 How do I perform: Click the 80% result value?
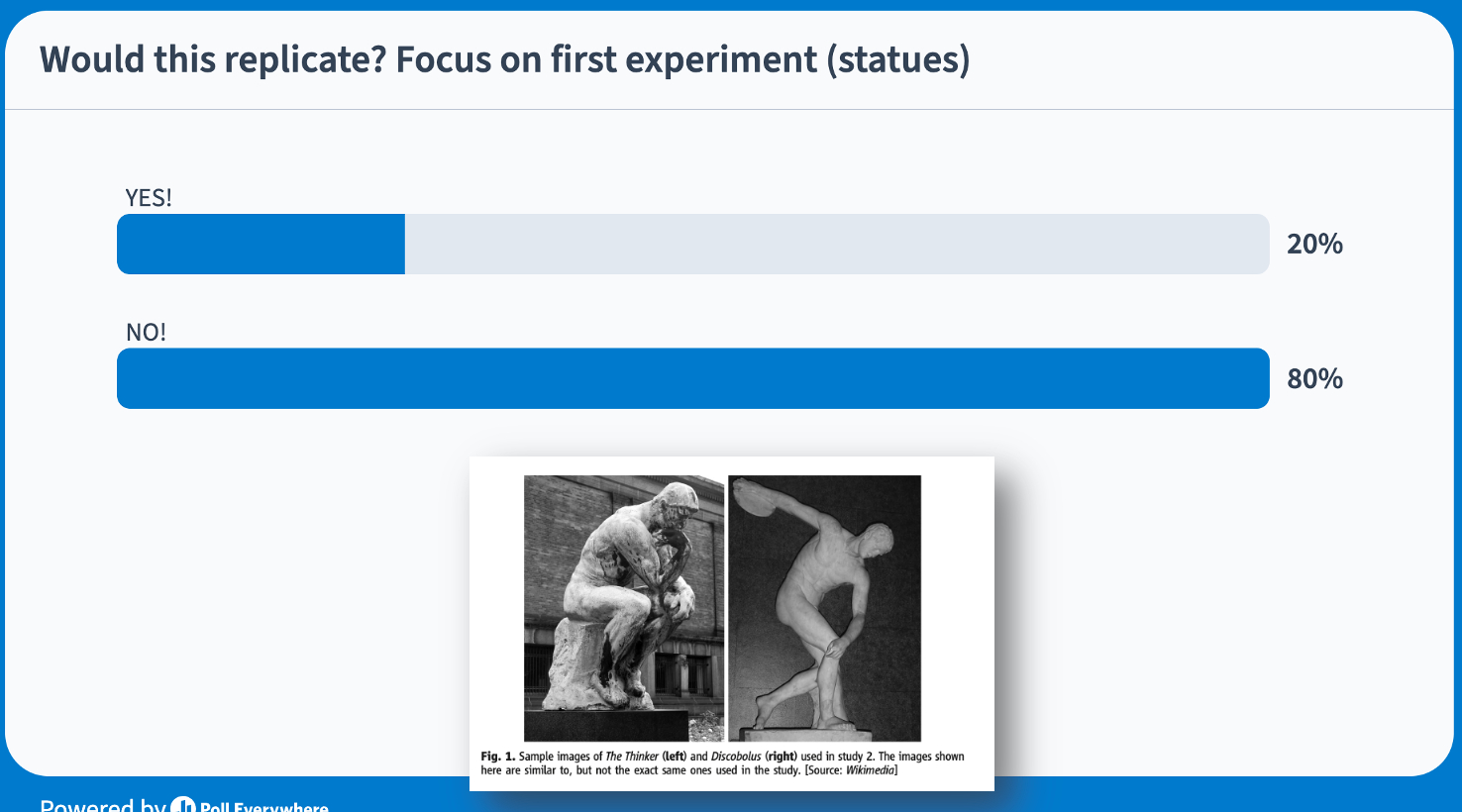click(1314, 379)
